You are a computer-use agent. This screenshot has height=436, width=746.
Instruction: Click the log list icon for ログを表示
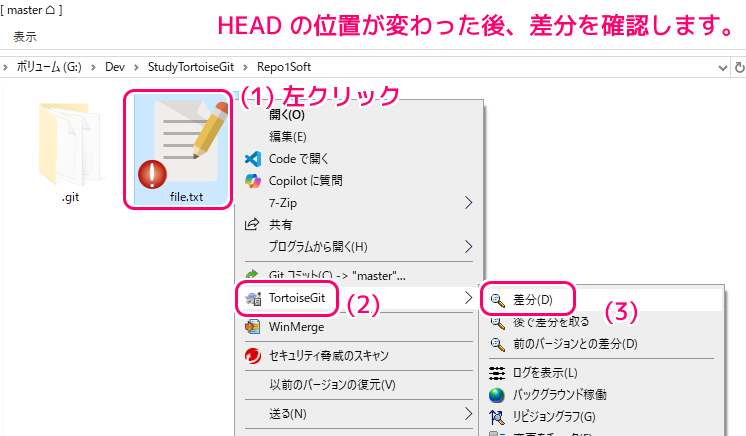coord(497,373)
